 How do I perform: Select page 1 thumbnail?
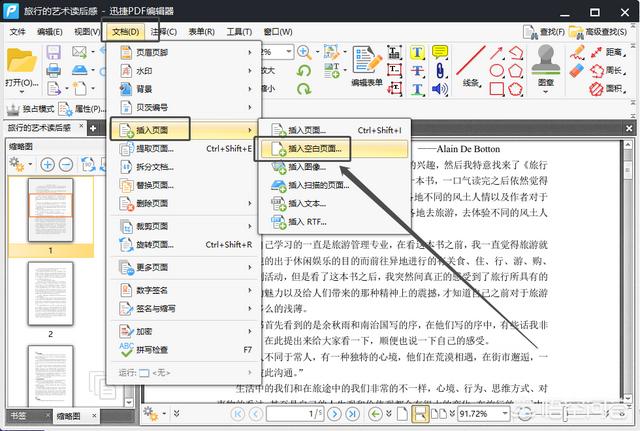coord(51,210)
